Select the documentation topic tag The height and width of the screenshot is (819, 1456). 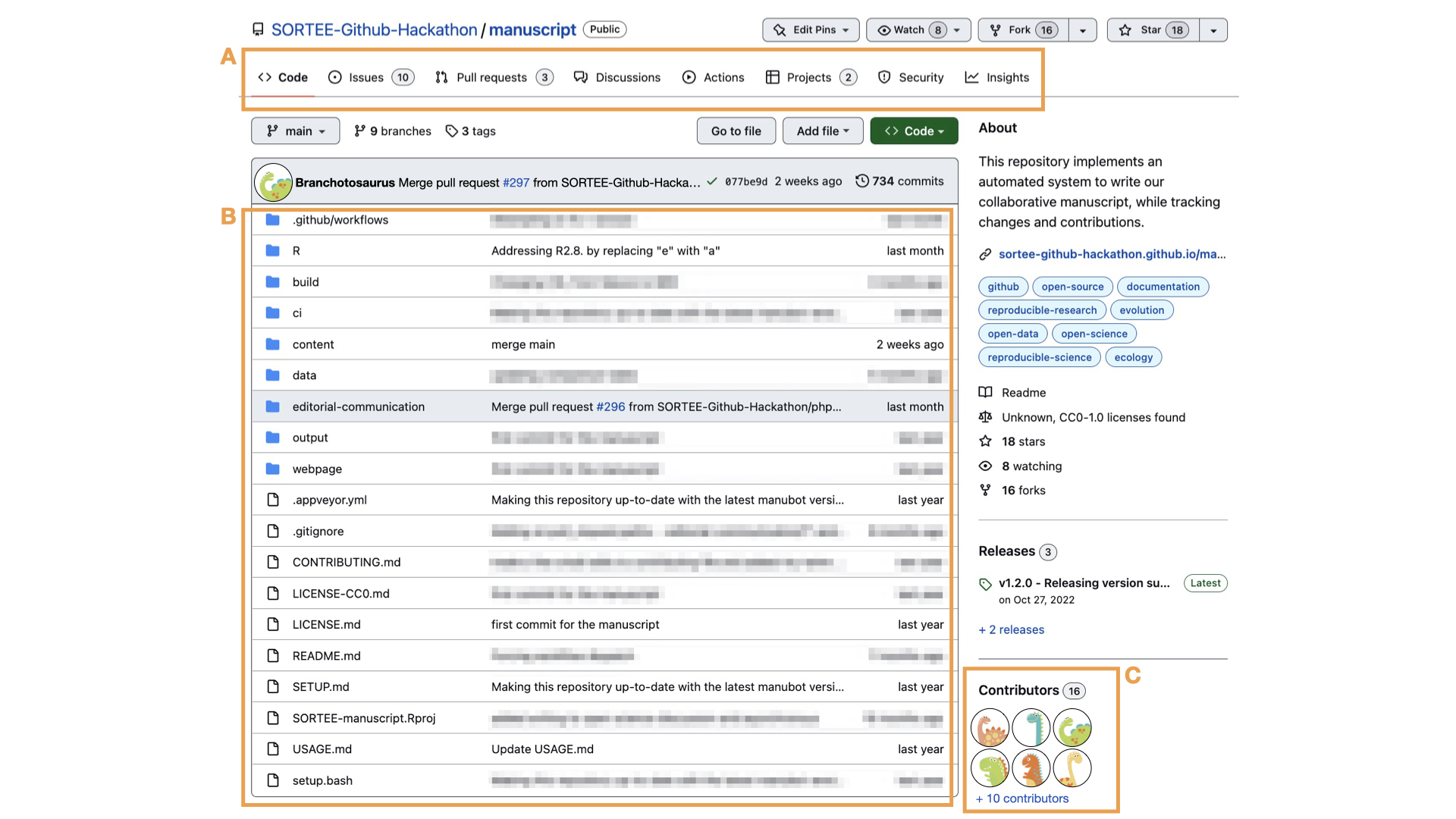point(1163,287)
